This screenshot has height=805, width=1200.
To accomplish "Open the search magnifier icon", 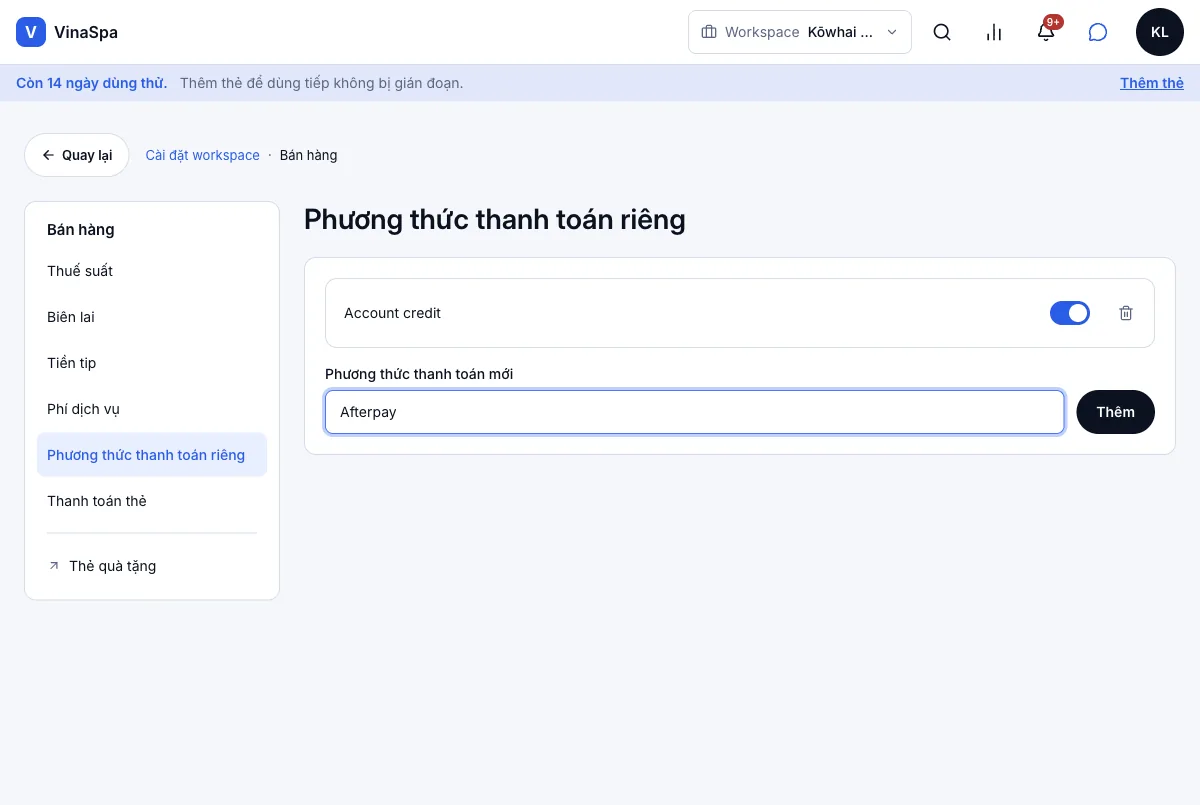I will (942, 32).
